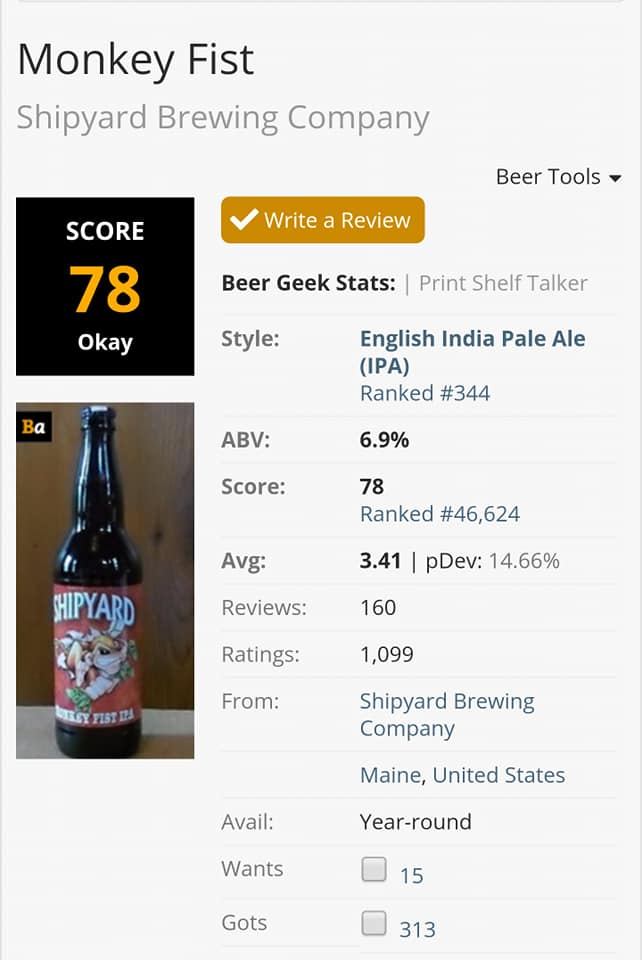Click the style Ranked #344 link
The image size is (642, 960).
pos(425,393)
